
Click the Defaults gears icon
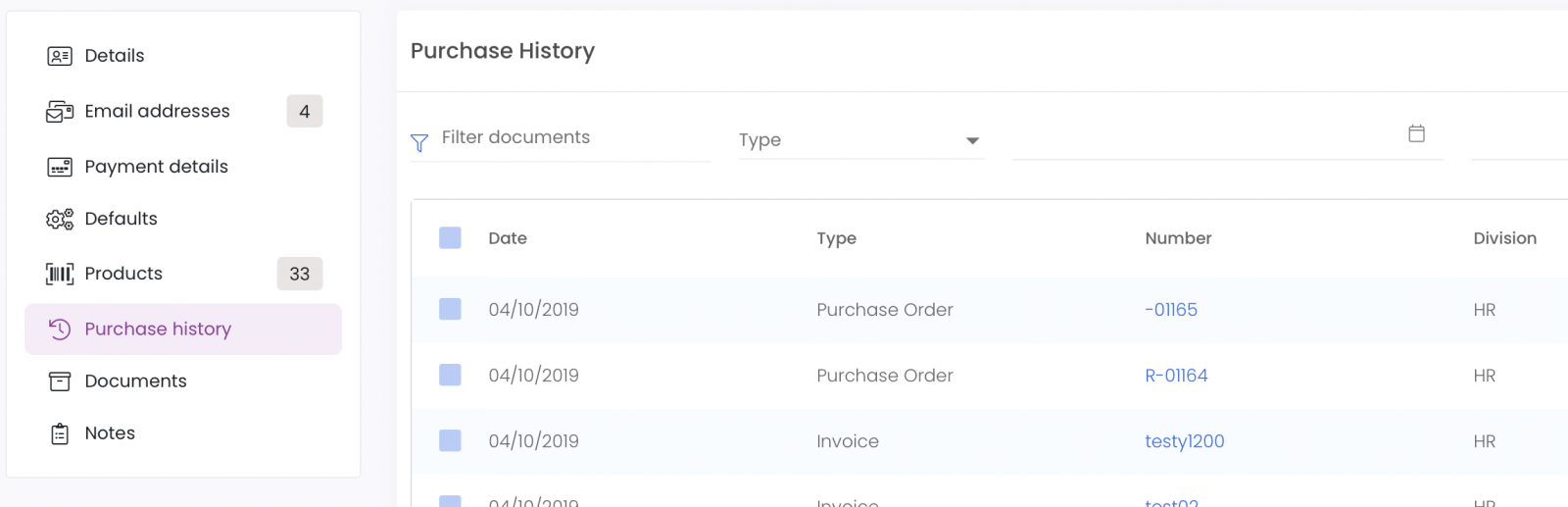point(60,219)
